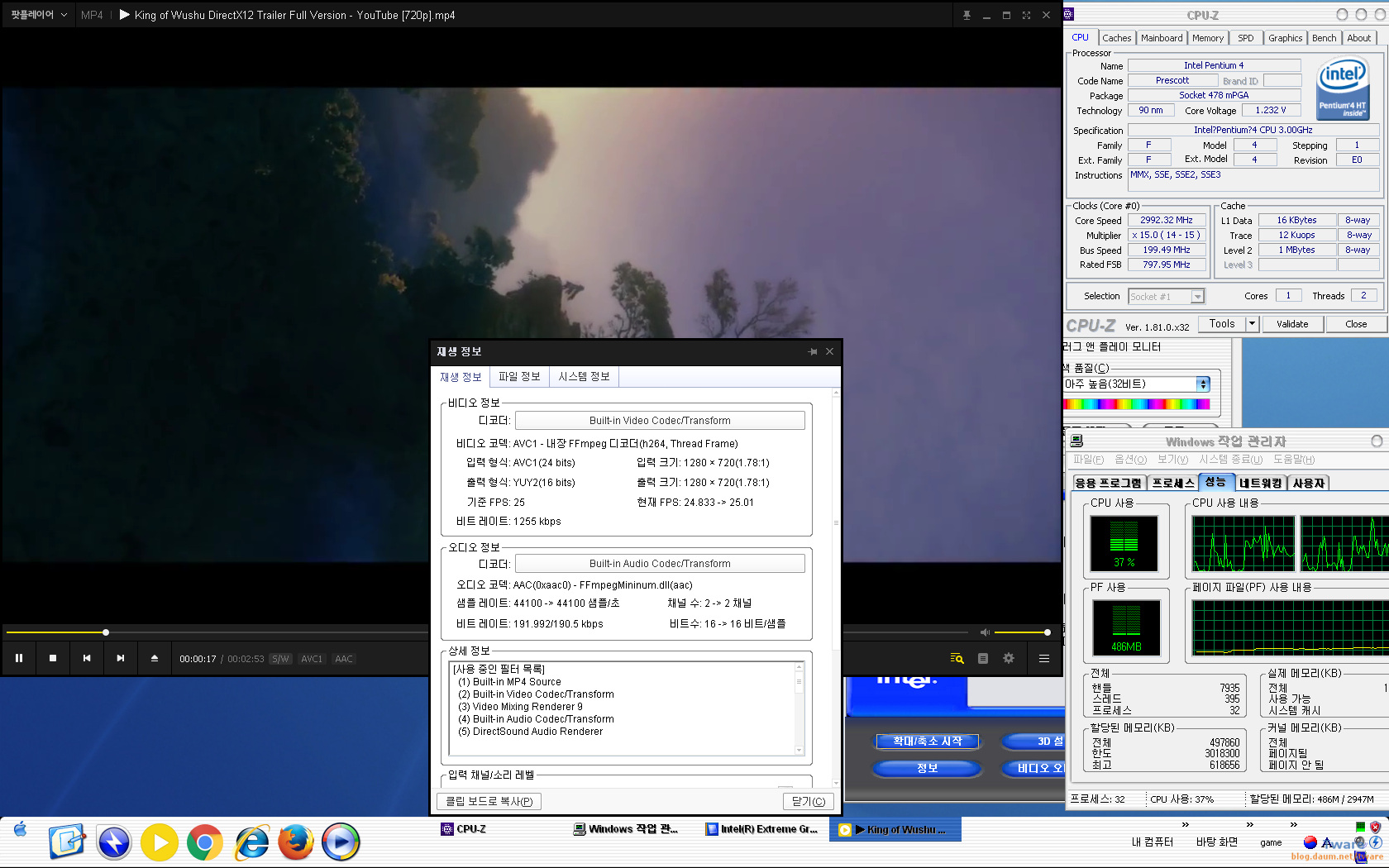Click the Intel Pentium 4 HT logo
Screen dimensions: 1389x868
[x=1342, y=88]
